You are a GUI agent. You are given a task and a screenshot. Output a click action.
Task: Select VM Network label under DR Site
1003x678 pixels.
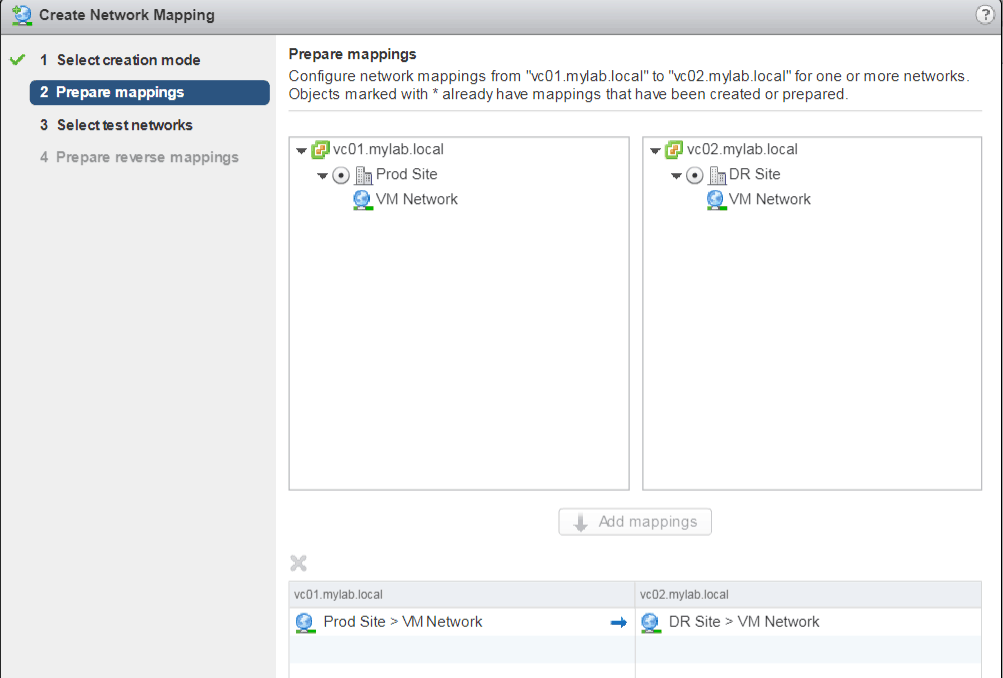[x=769, y=200]
